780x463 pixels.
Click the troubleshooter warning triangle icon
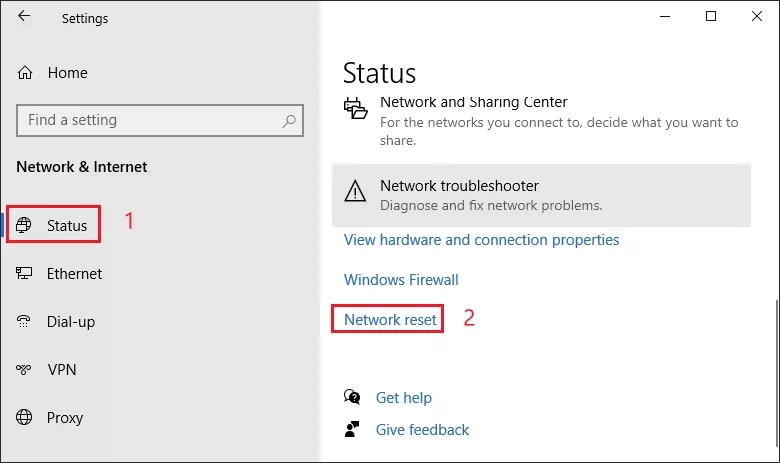tap(355, 191)
